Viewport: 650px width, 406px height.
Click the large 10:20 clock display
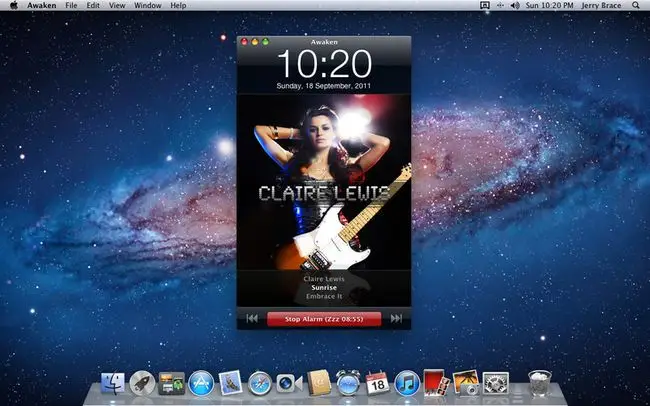click(324, 64)
